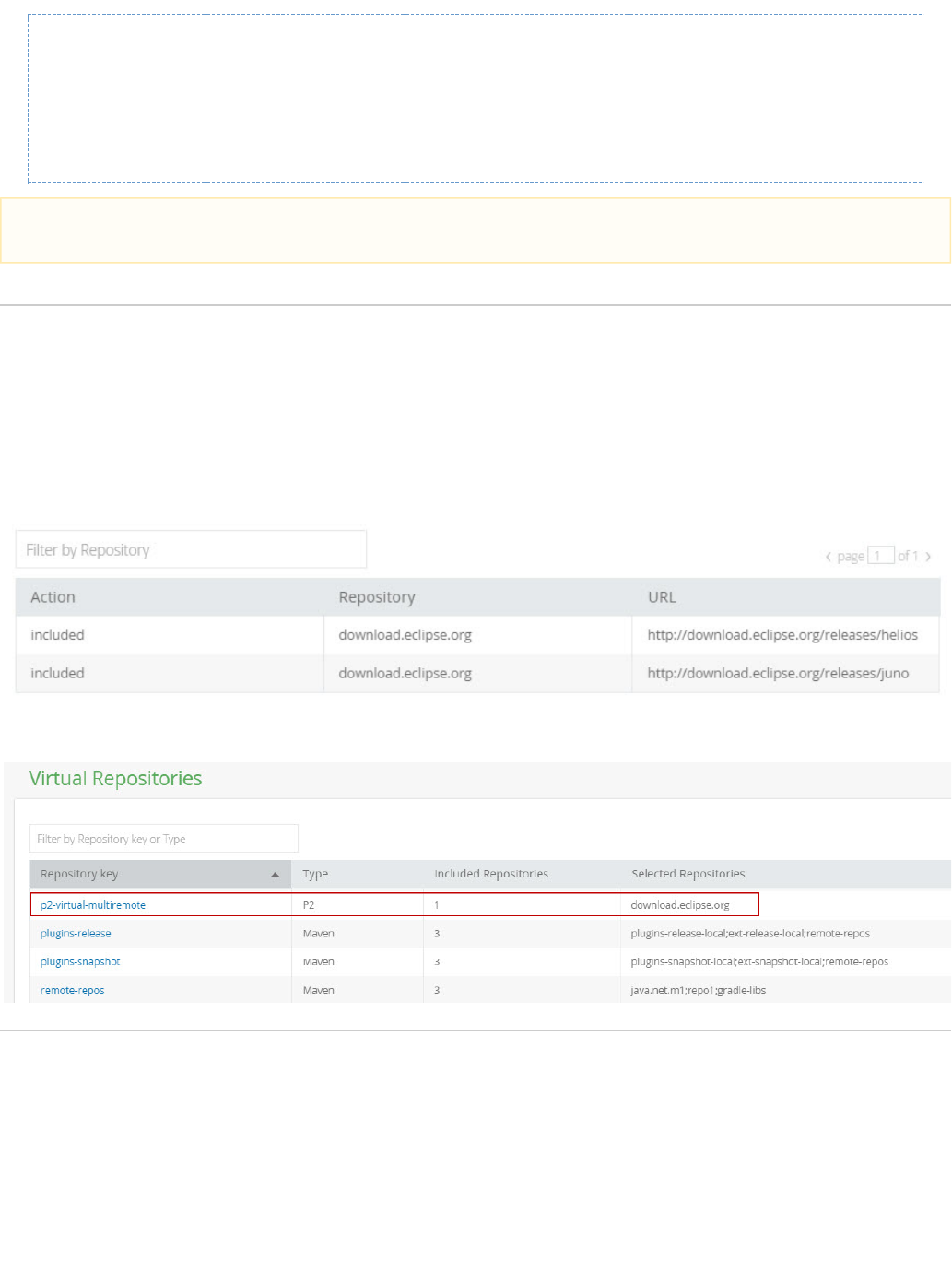Click the Repository key sort arrow

point(275,875)
